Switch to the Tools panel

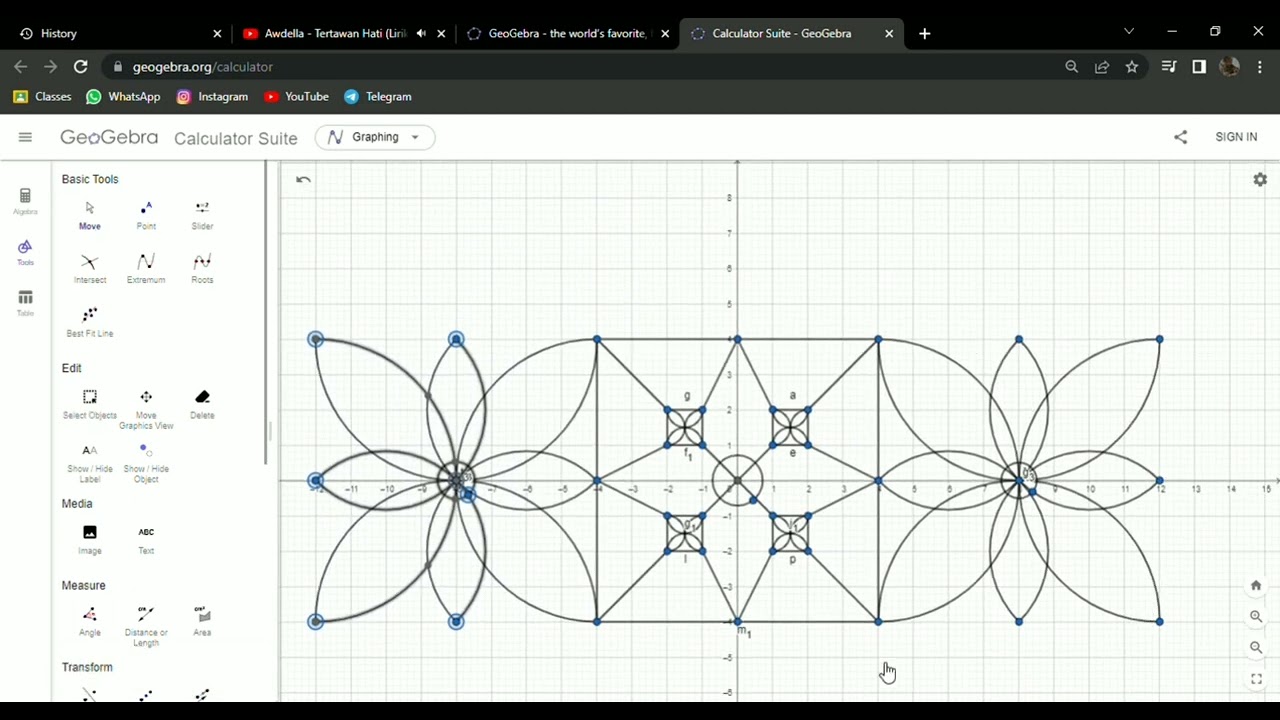25,252
